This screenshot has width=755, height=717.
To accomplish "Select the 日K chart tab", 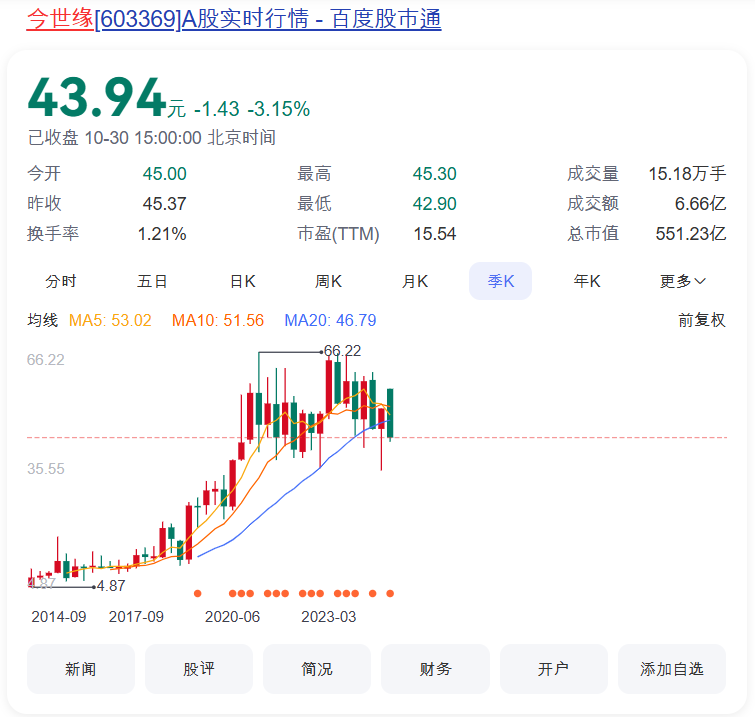I will pyautogui.click(x=243, y=281).
